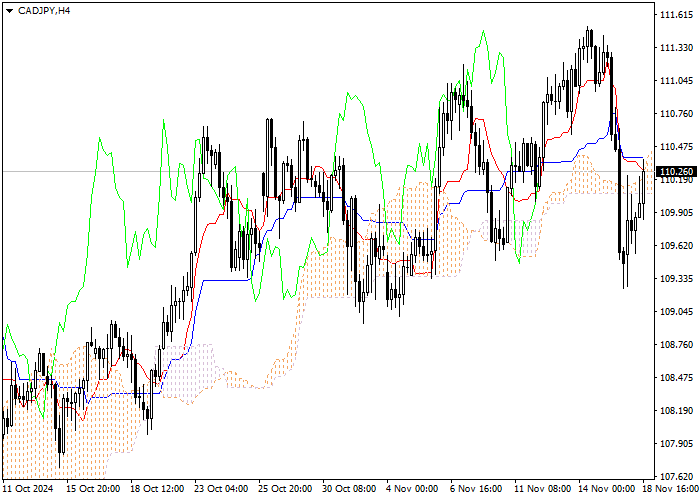Pick the 110.475 price scale label
This screenshot has width=700, height=500.
pyautogui.click(x=676, y=147)
